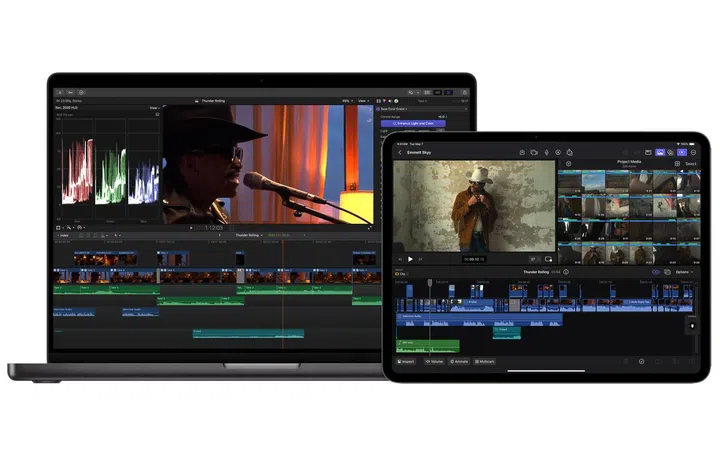Toggle the highlighted blue browser button on iPad
Viewport: 720px width, 456px height.
(659, 153)
